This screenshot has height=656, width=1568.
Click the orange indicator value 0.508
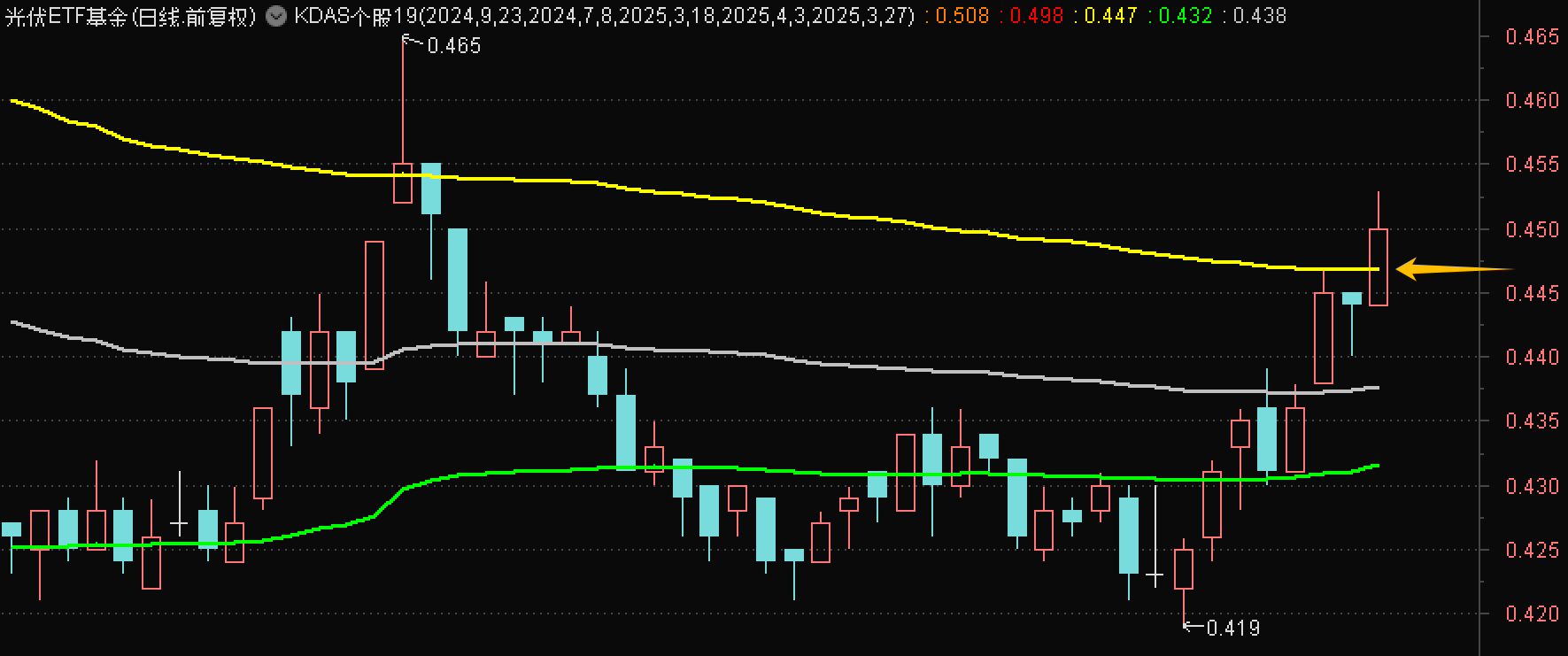[962, 16]
